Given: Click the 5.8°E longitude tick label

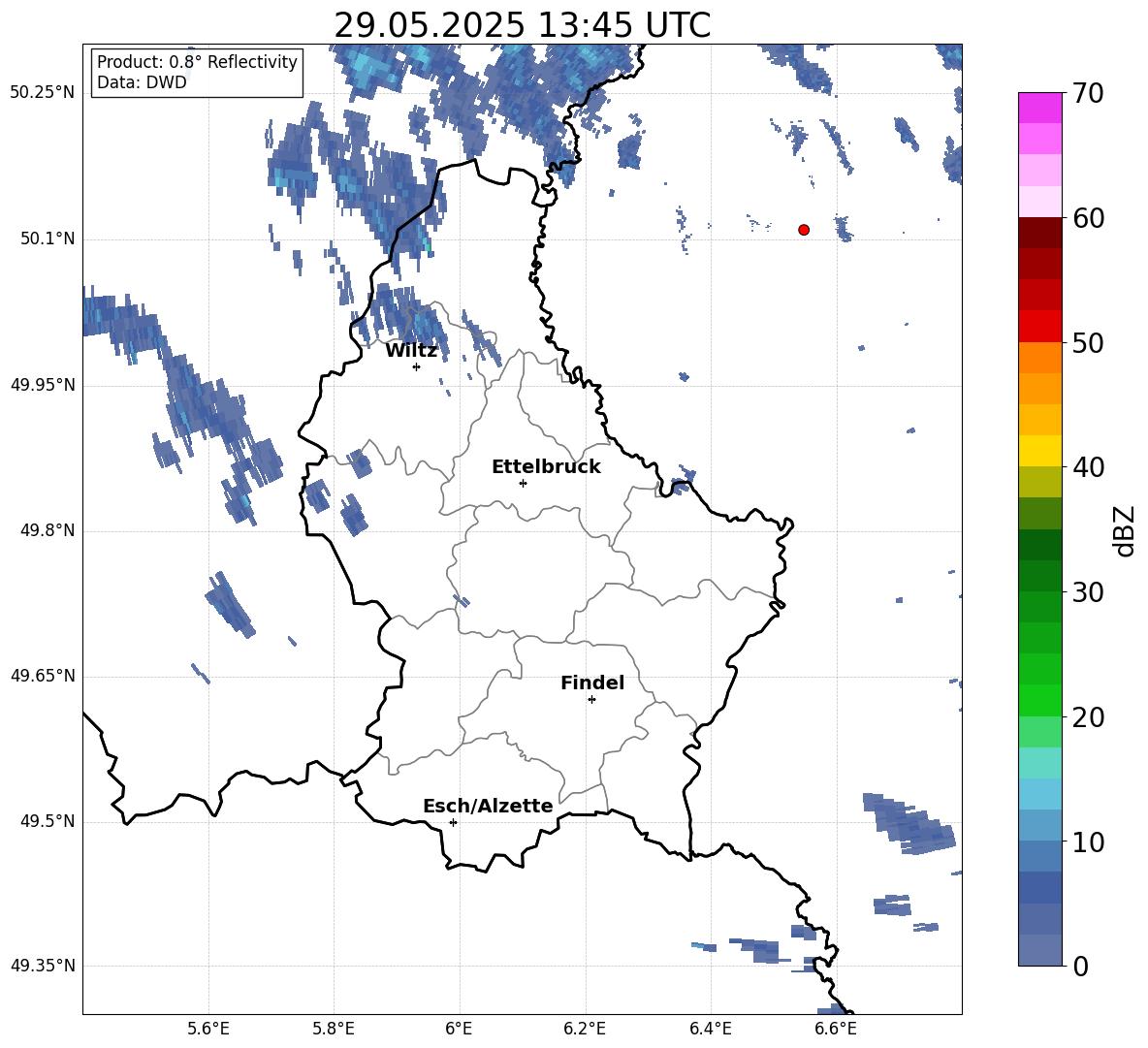Looking at the screenshot, I should [x=334, y=1029].
